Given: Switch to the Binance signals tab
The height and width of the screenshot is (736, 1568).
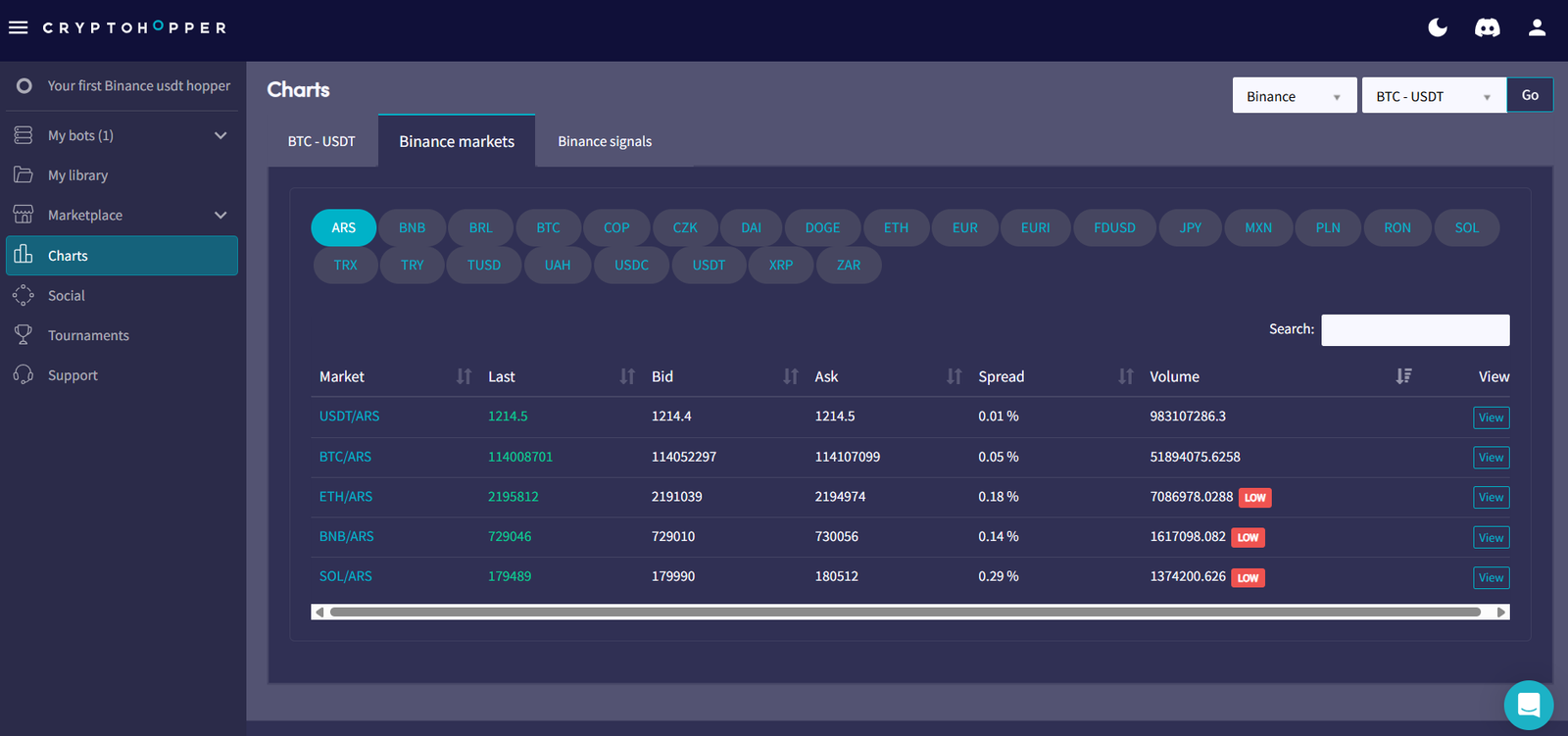Looking at the screenshot, I should click(605, 141).
